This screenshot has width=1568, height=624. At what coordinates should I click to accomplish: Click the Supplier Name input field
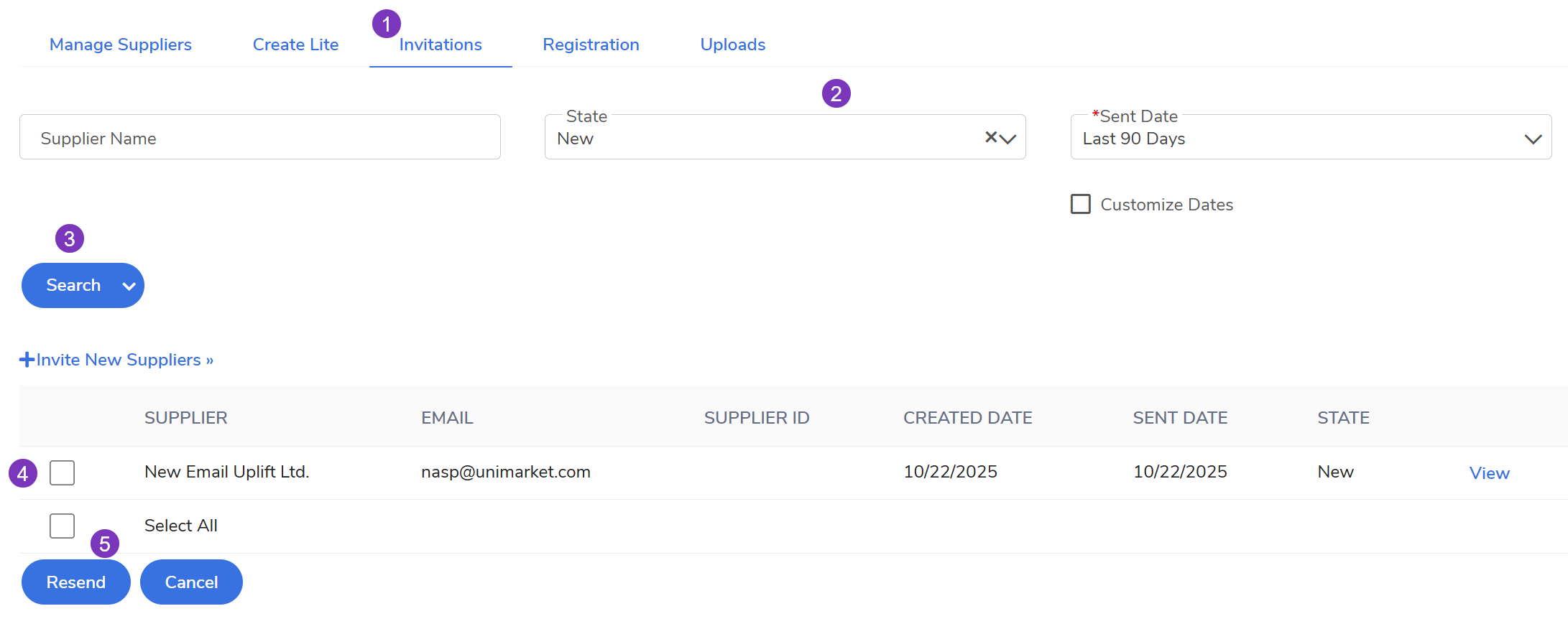[260, 137]
